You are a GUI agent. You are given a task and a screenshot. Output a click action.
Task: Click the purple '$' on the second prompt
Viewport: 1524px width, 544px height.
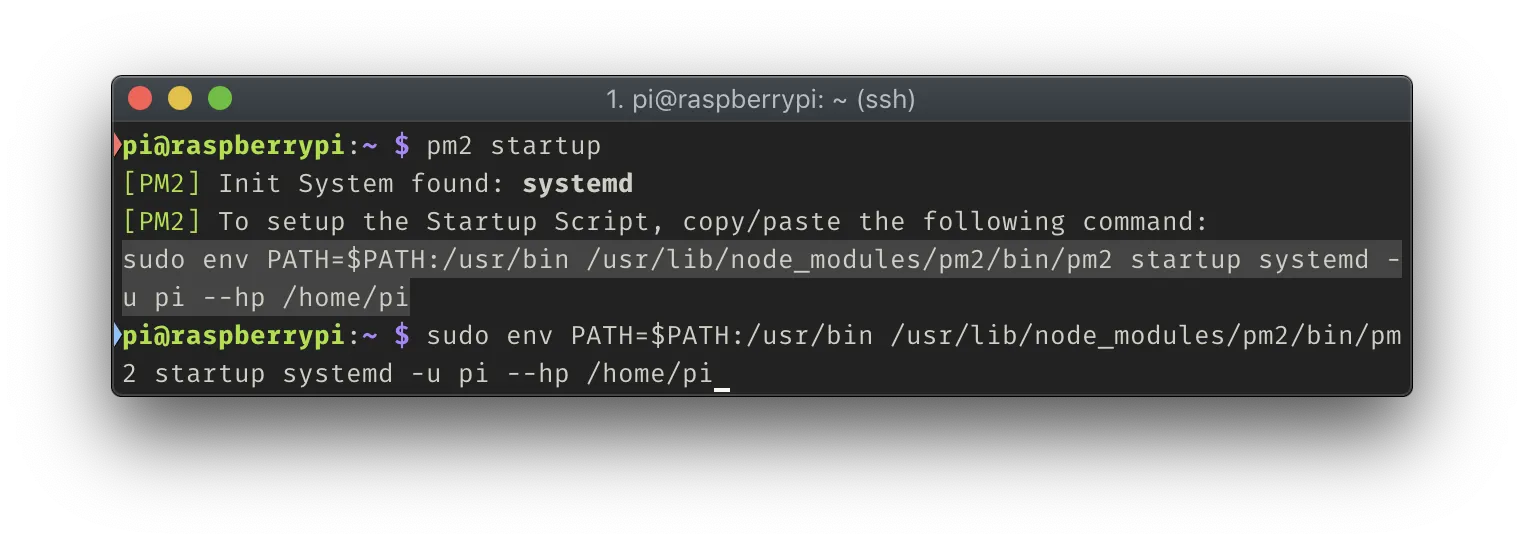402,336
